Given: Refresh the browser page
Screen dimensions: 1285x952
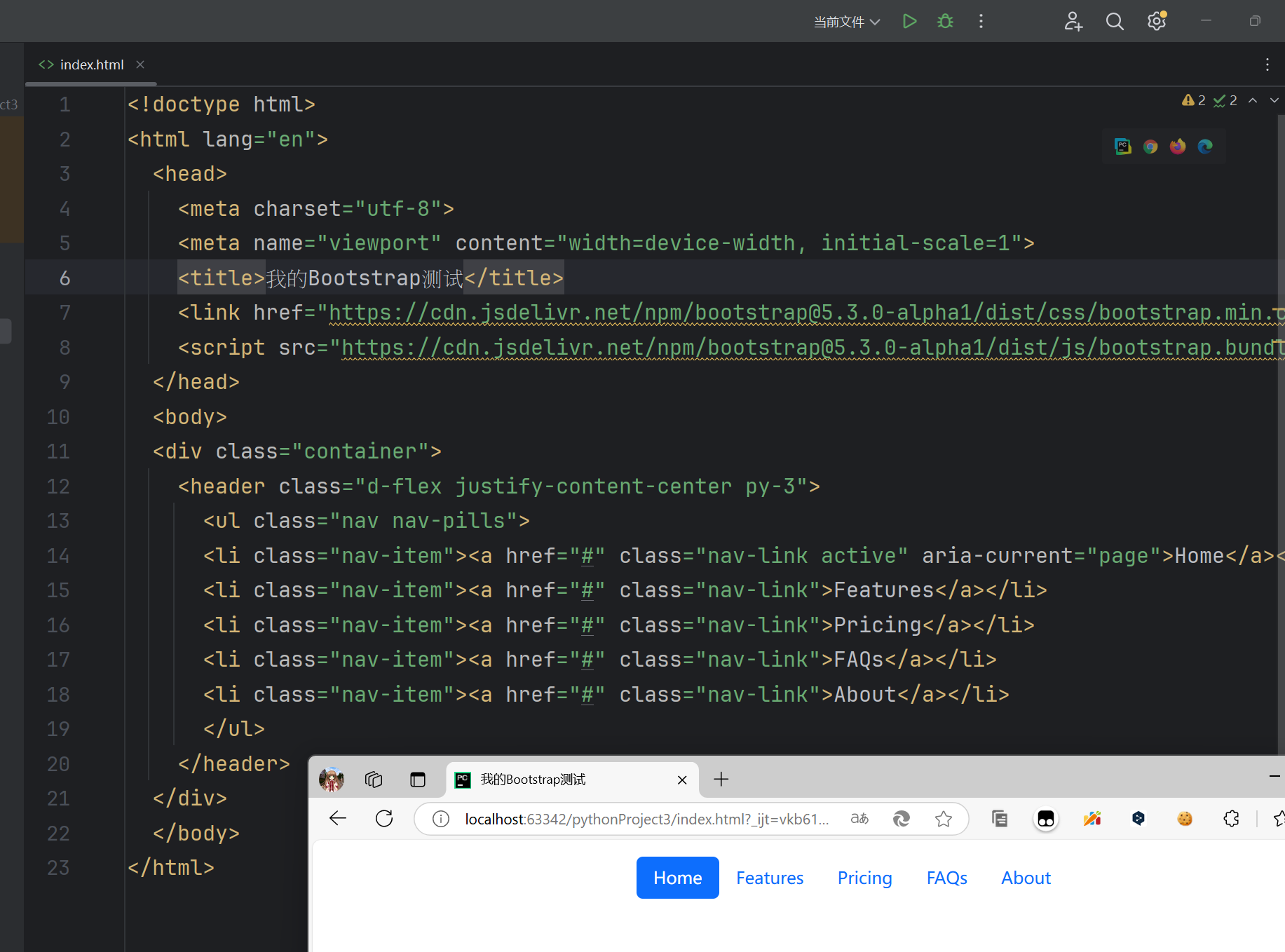Looking at the screenshot, I should click(x=384, y=819).
